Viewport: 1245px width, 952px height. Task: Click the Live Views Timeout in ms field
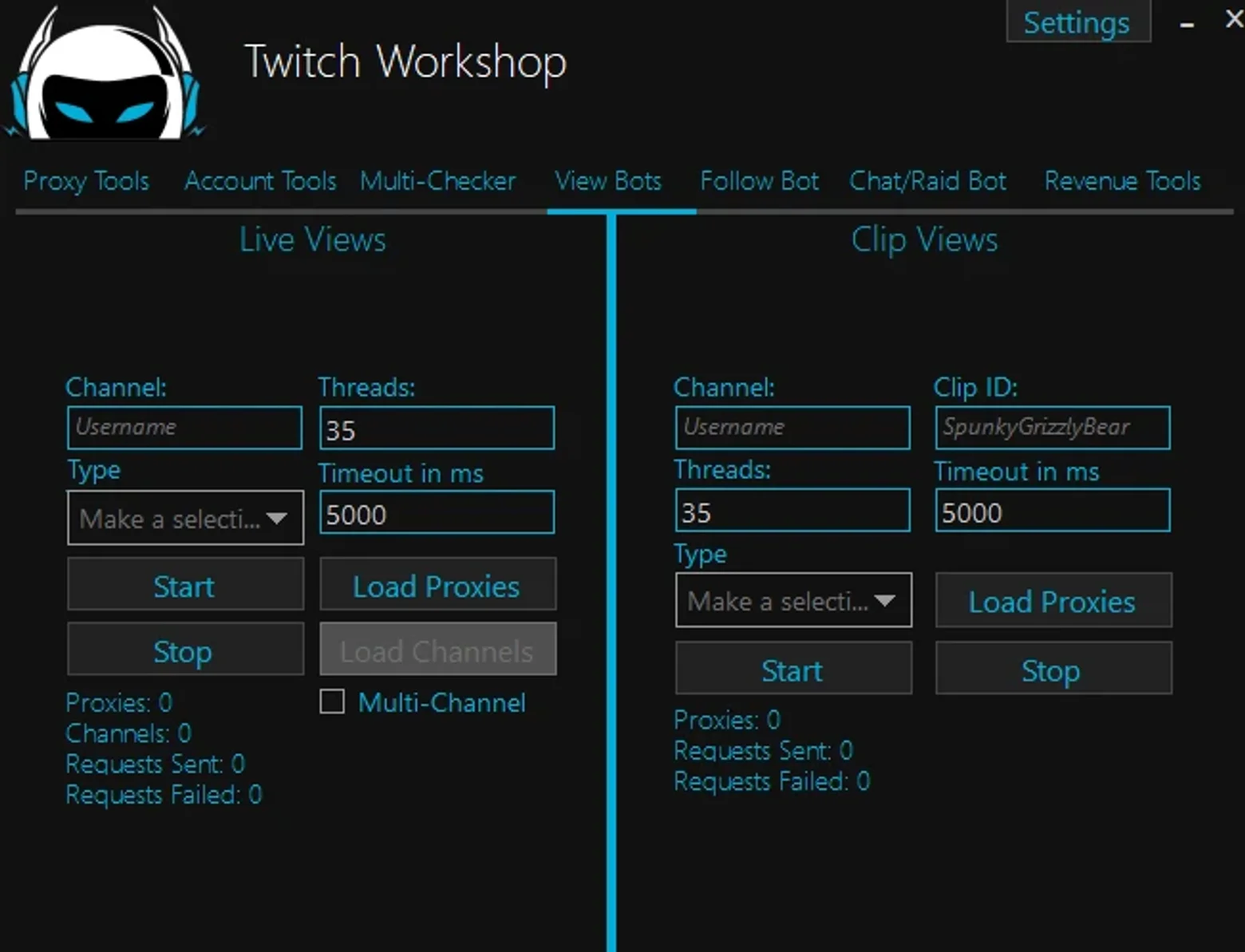click(437, 512)
